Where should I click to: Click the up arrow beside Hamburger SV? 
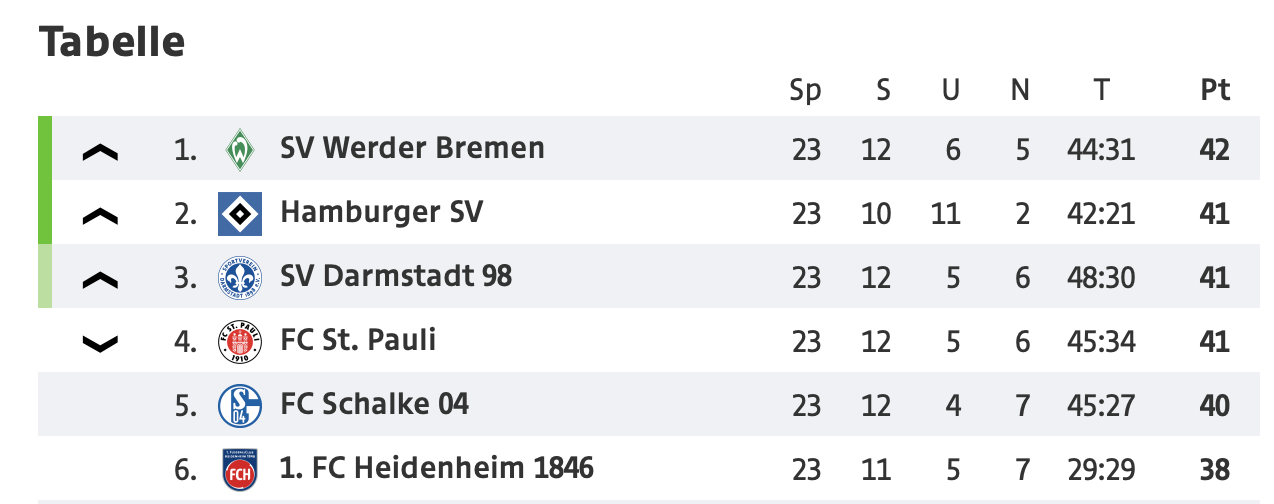(x=100, y=217)
